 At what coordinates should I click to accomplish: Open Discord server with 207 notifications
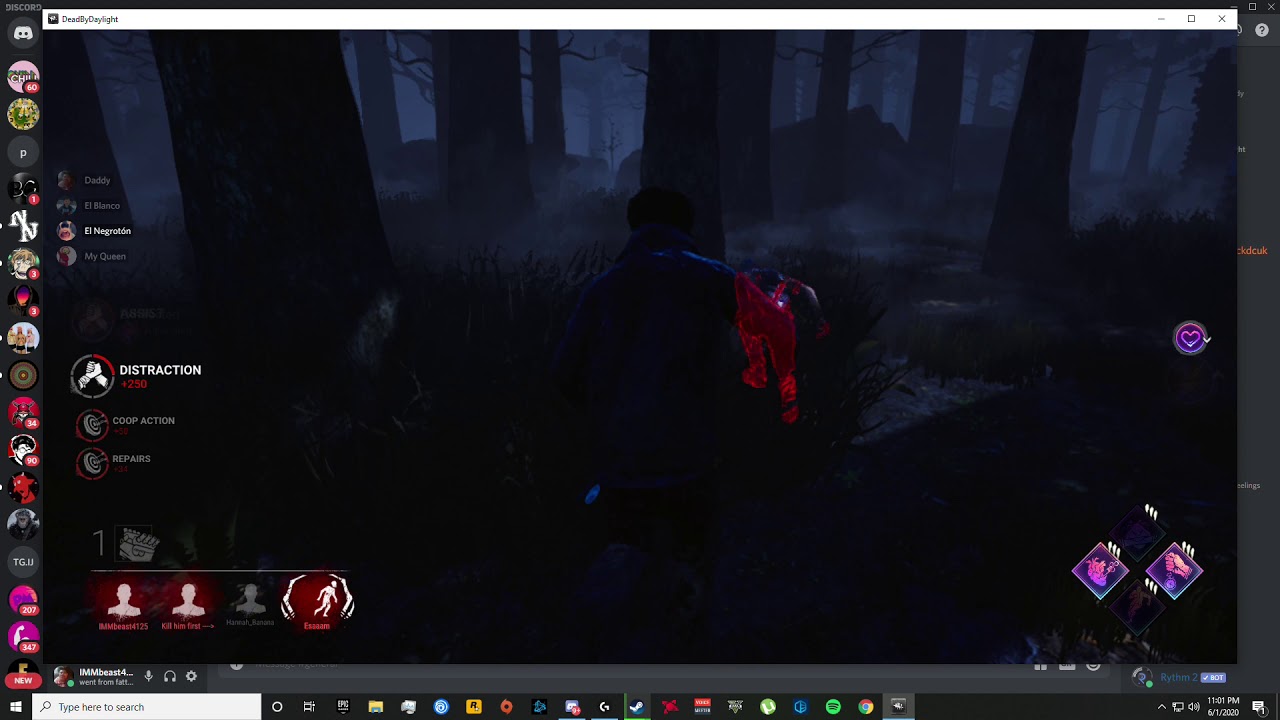pyautogui.click(x=23, y=600)
